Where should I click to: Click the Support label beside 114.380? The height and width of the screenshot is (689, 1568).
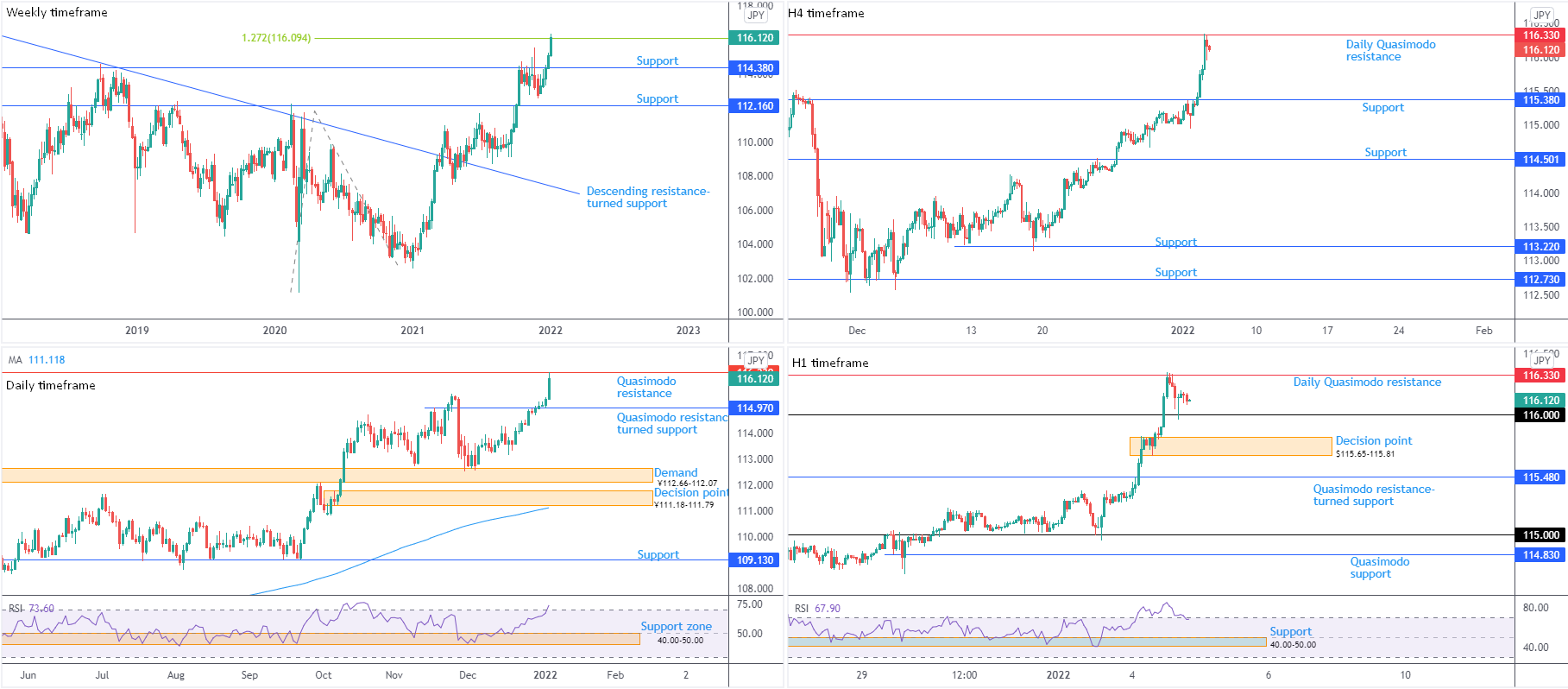657,61
